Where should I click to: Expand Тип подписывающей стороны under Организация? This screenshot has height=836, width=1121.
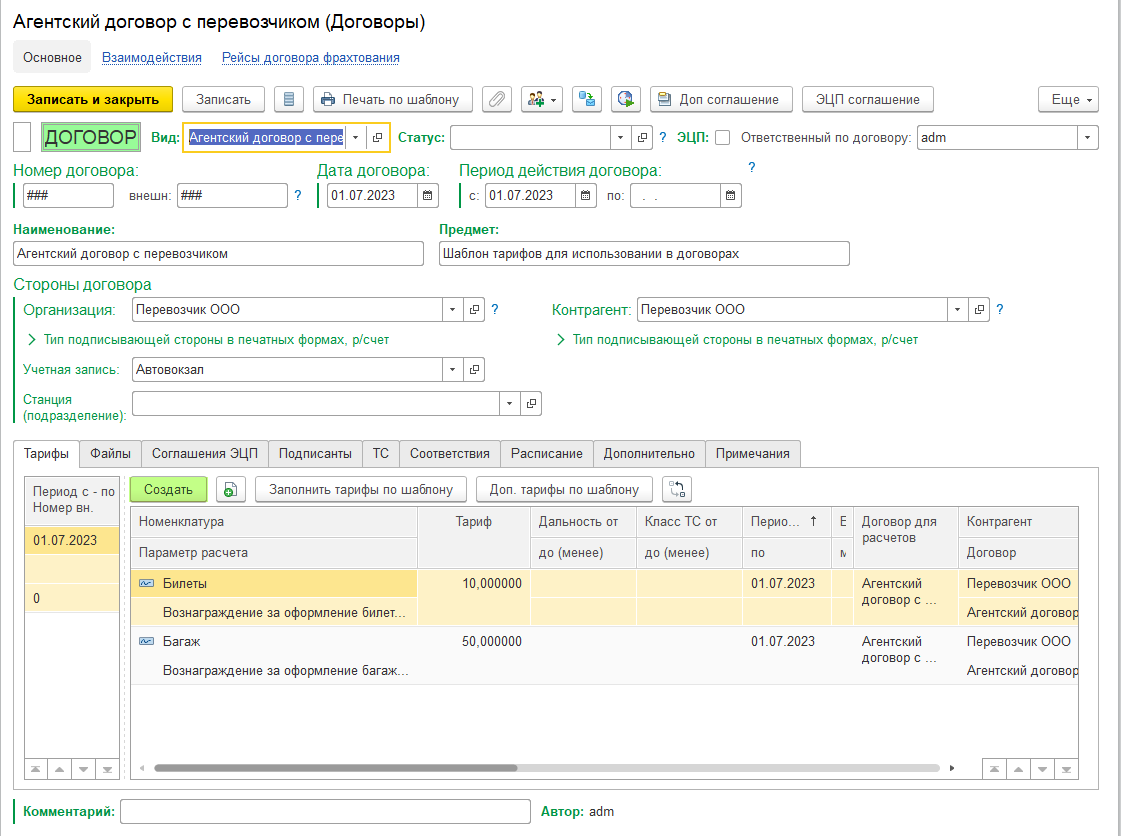[209, 340]
